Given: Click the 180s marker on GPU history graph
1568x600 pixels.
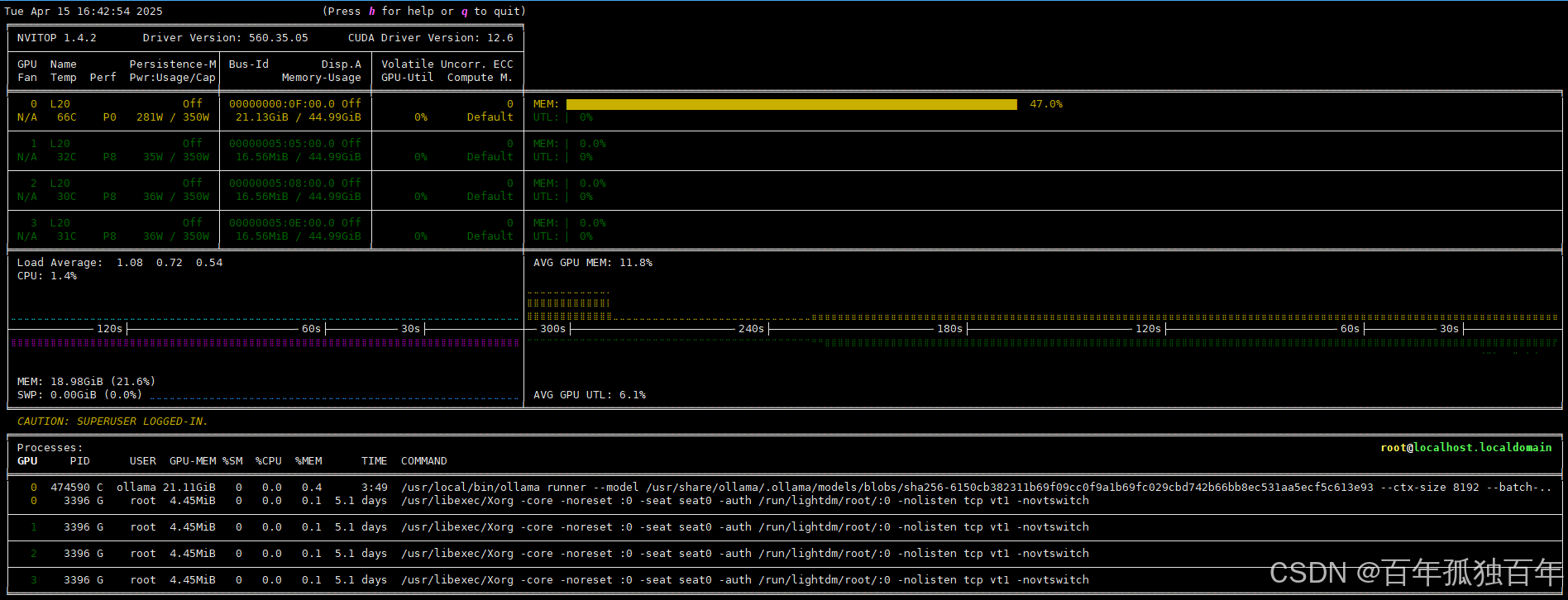Looking at the screenshot, I should (950, 329).
